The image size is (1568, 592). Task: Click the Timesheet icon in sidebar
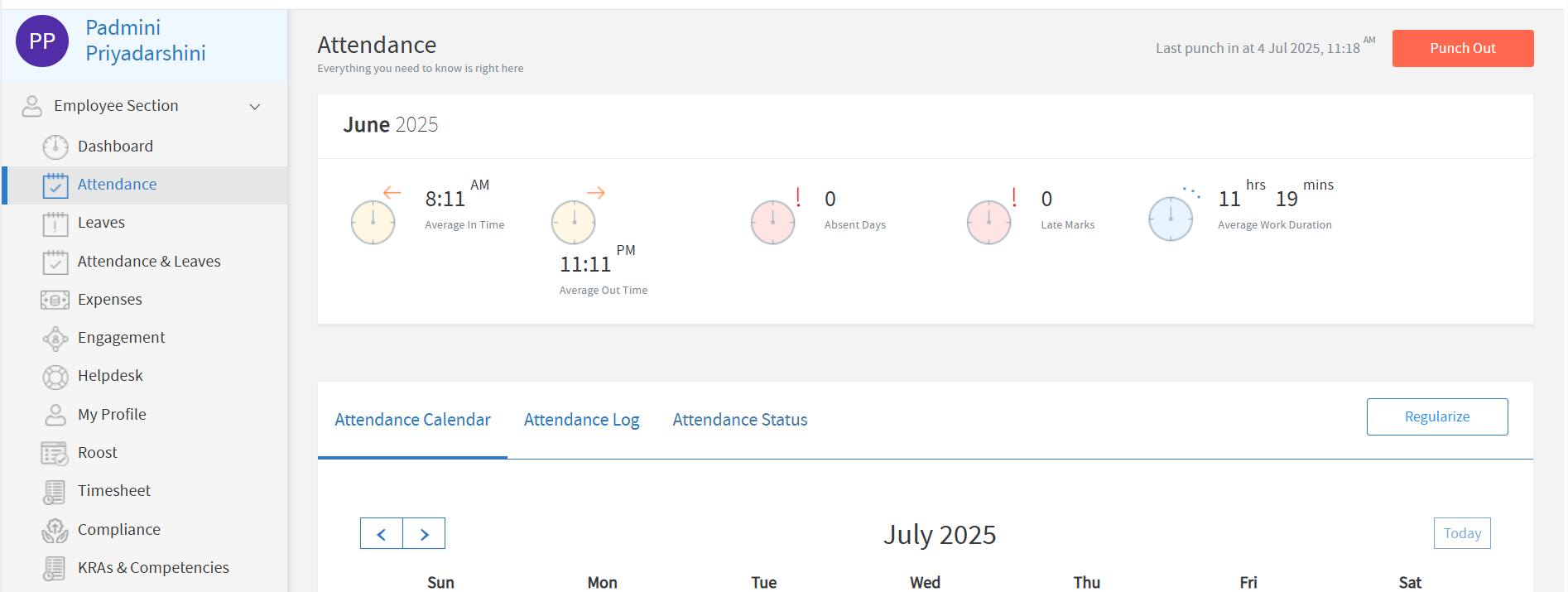pyautogui.click(x=55, y=492)
